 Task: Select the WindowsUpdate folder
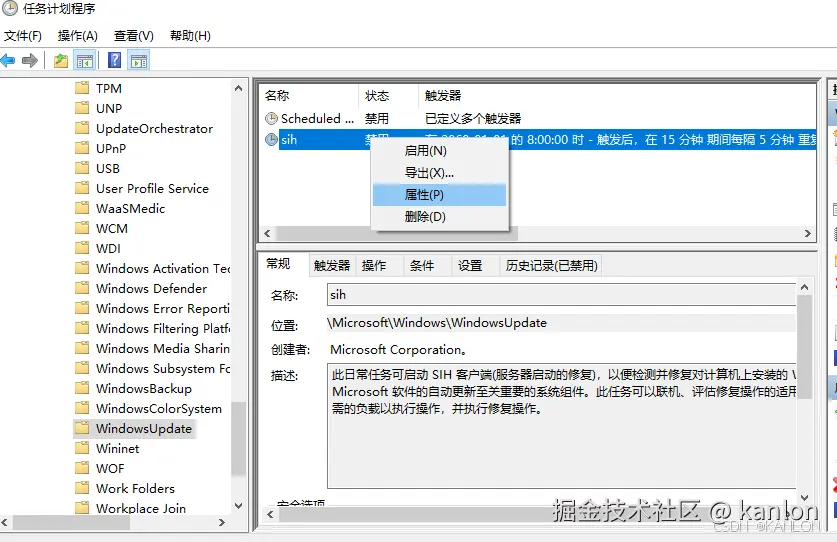click(144, 429)
